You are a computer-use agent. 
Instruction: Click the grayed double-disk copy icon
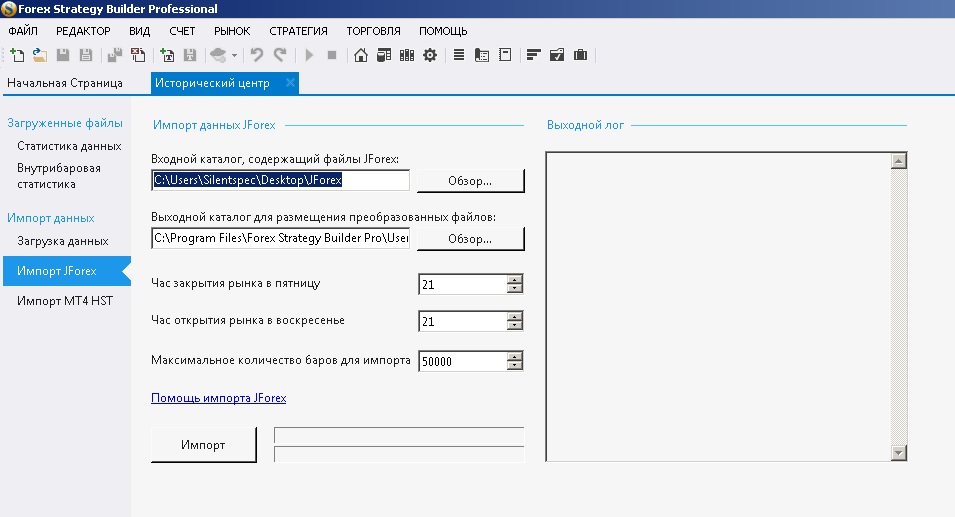point(115,55)
